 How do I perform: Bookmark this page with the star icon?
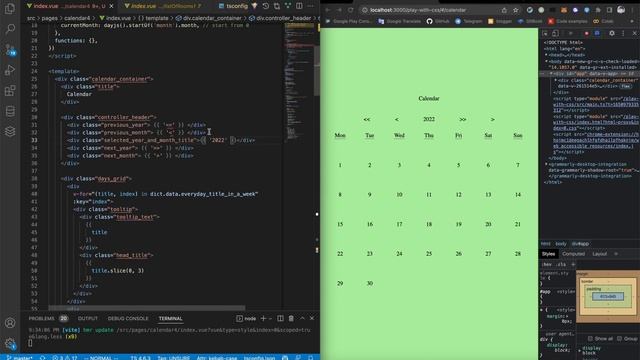(x=516, y=10)
